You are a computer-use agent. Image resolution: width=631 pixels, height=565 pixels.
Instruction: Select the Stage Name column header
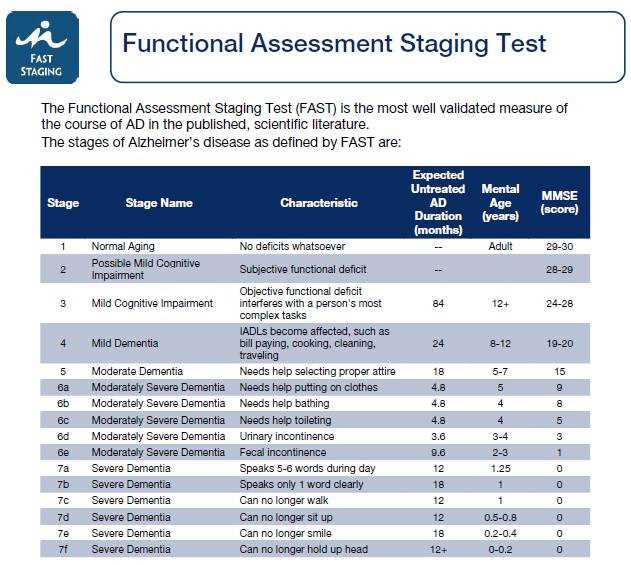click(x=159, y=202)
